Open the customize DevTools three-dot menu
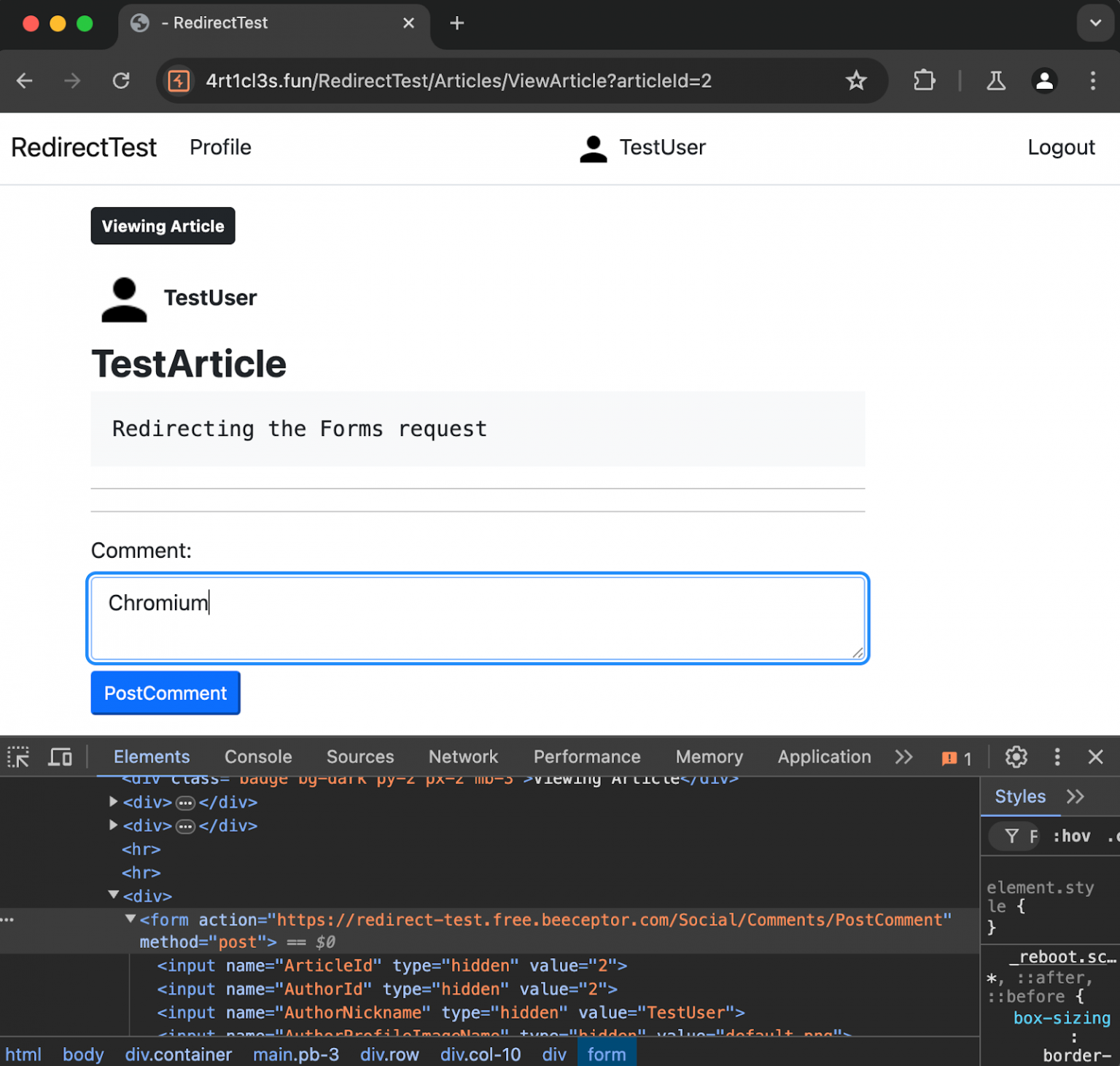The image size is (1120, 1066). [x=1057, y=757]
